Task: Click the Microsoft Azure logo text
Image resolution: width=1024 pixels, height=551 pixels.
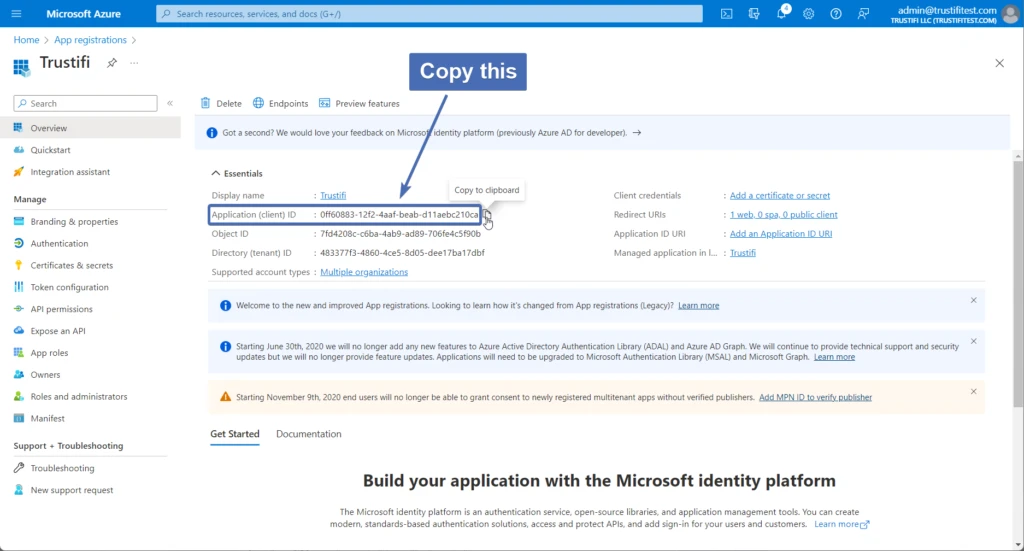Action: click(83, 14)
